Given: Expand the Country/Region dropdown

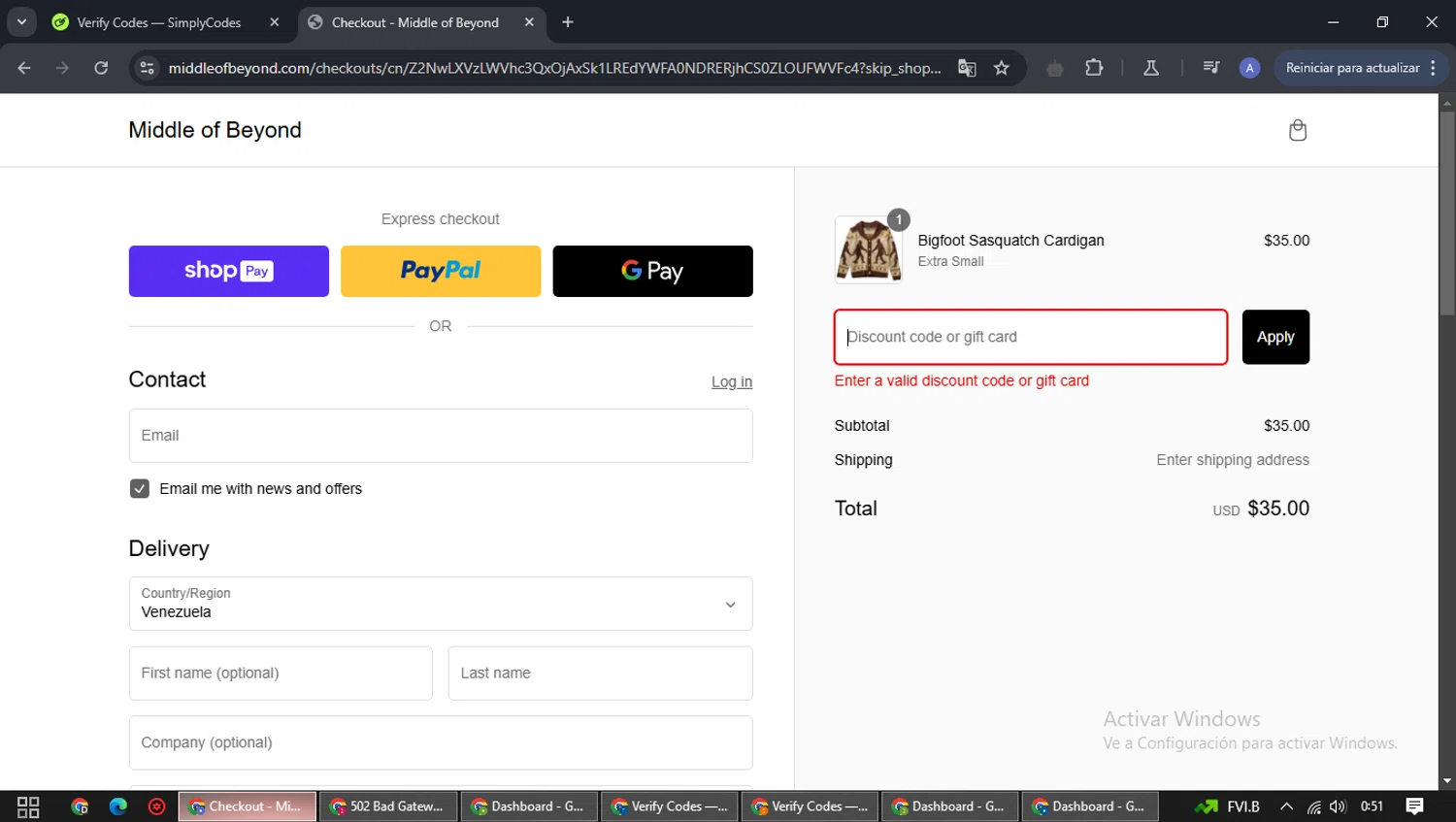Looking at the screenshot, I should tap(441, 604).
